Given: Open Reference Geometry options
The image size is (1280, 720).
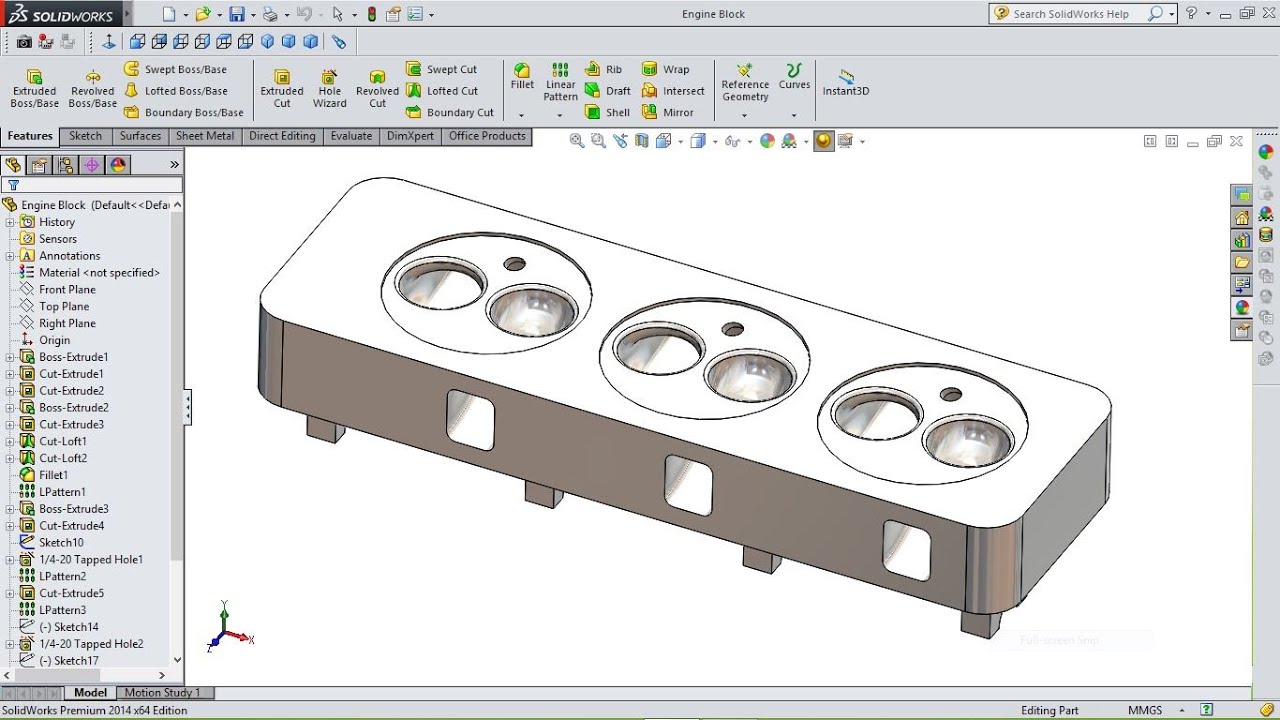Looking at the screenshot, I should coord(745,83).
